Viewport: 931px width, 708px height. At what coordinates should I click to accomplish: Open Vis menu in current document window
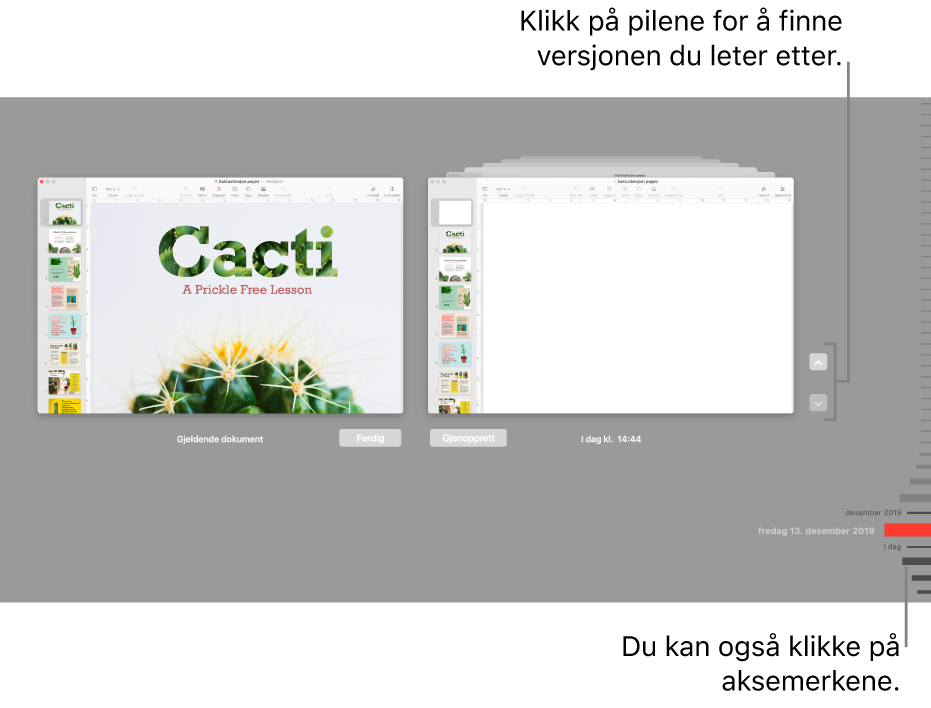tap(94, 191)
